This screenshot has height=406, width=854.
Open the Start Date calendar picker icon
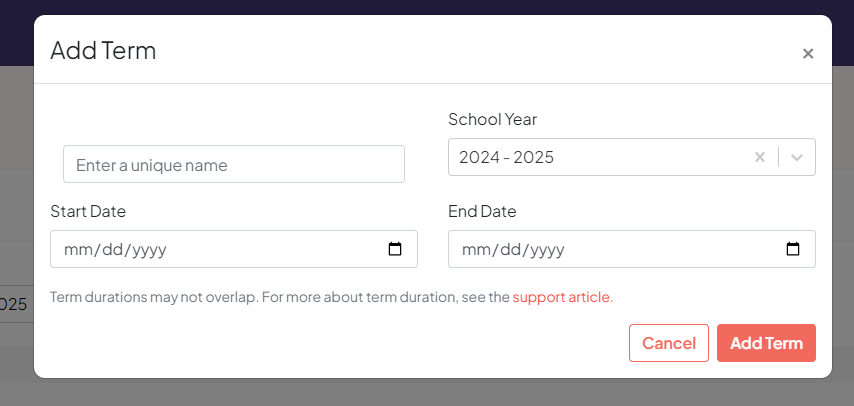(395, 249)
